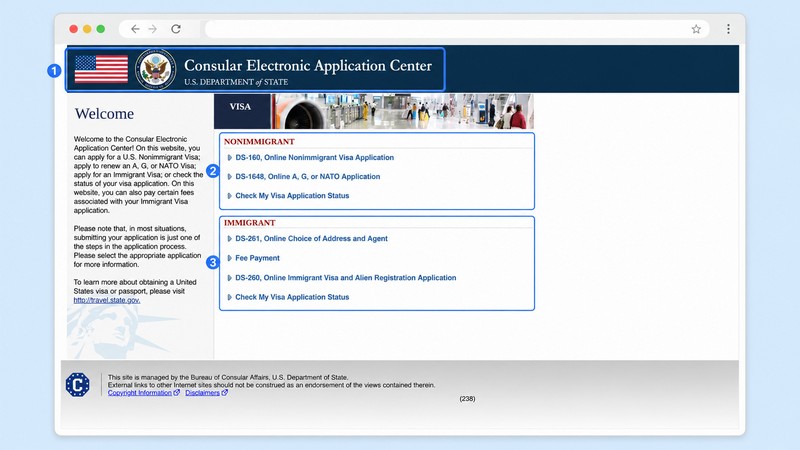Viewport: 800px width, 450px height.
Task: Check visa application status under Immigrant
Action: (292, 297)
